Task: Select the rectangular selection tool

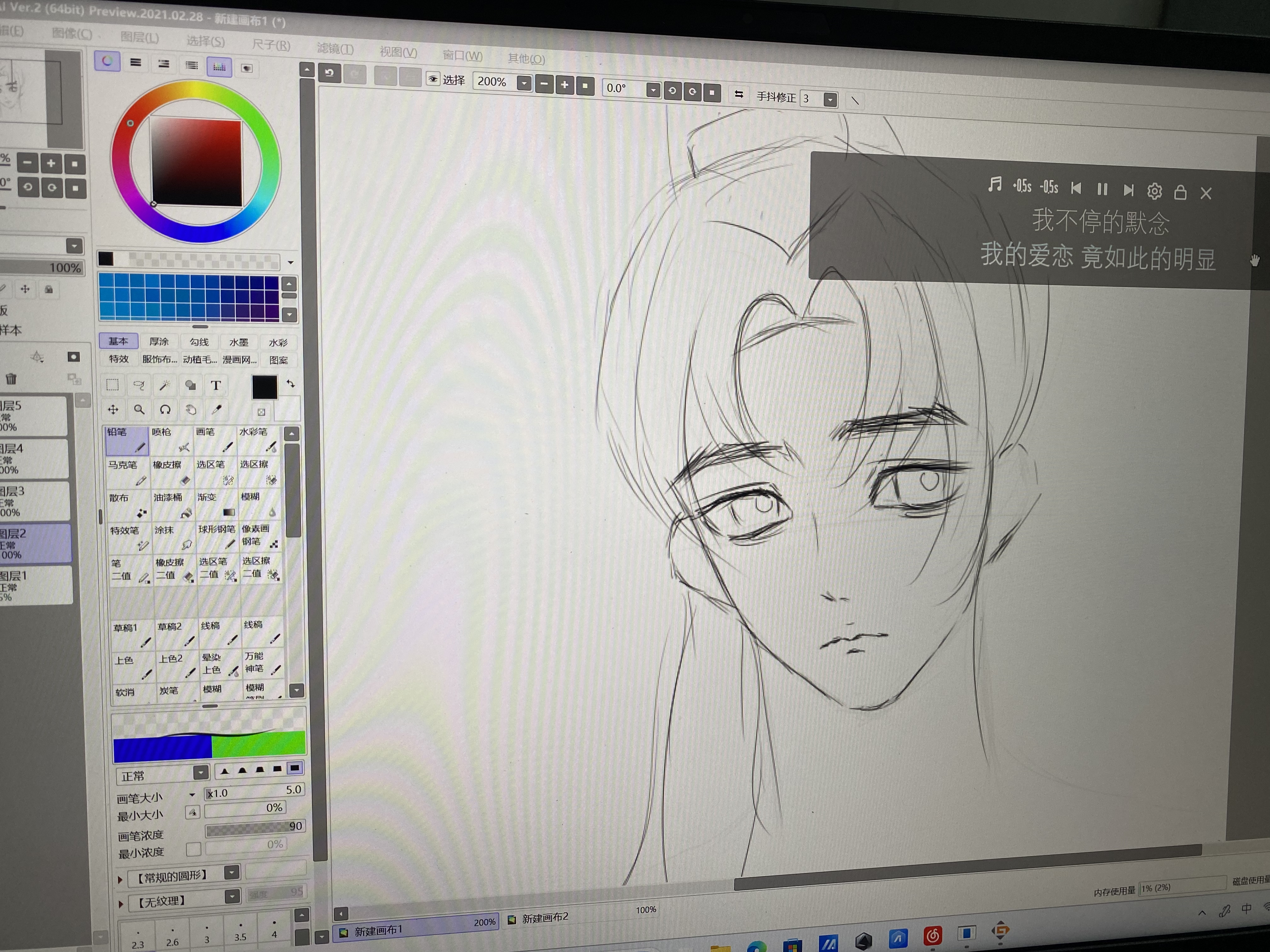Action: click(112, 384)
